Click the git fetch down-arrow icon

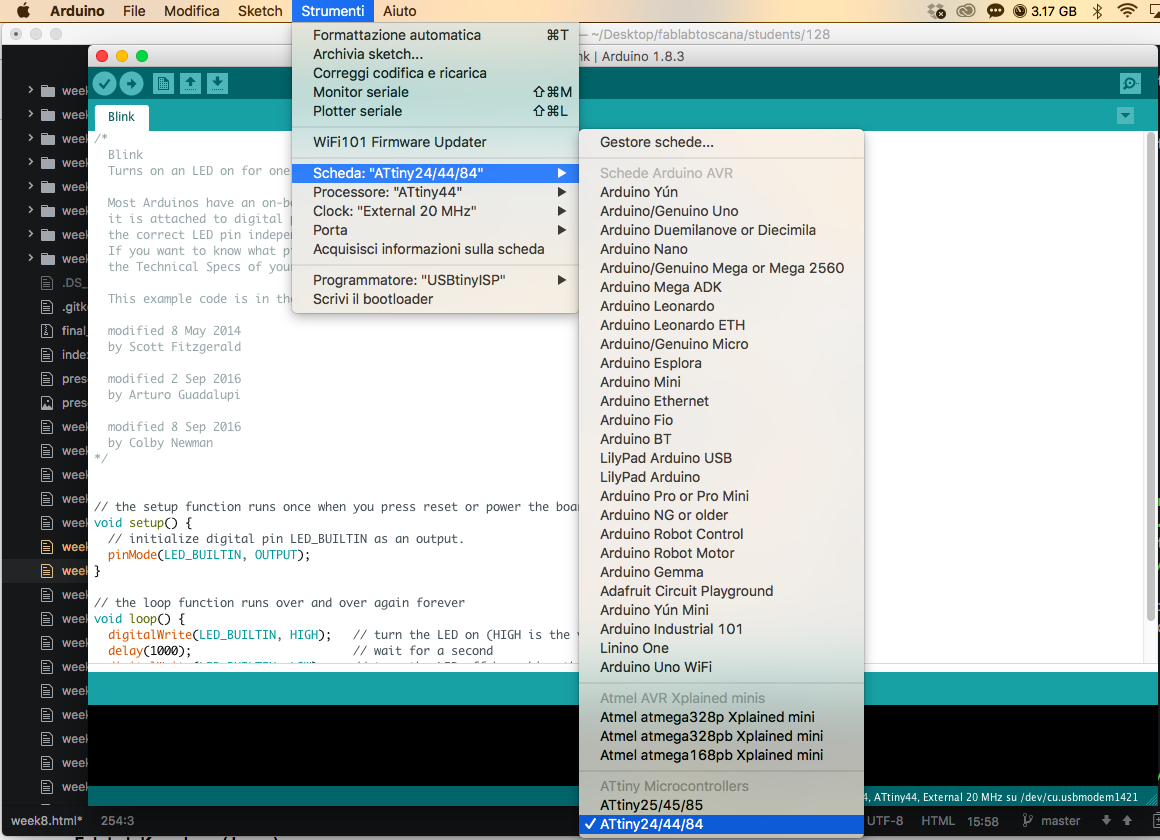pos(1106,820)
